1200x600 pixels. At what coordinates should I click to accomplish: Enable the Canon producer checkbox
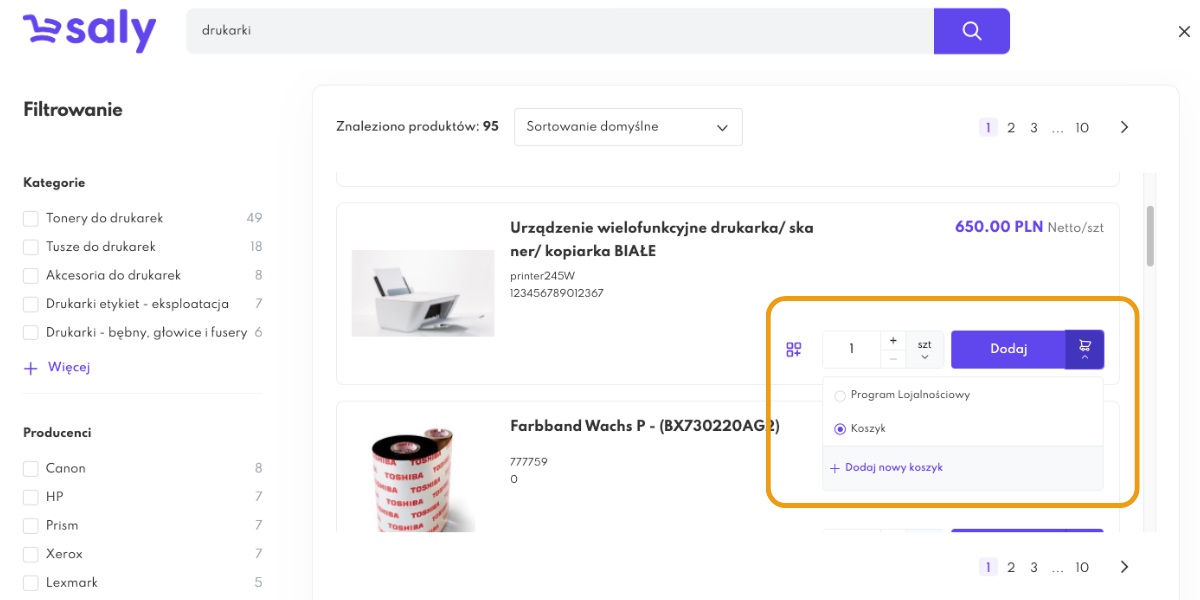31,468
